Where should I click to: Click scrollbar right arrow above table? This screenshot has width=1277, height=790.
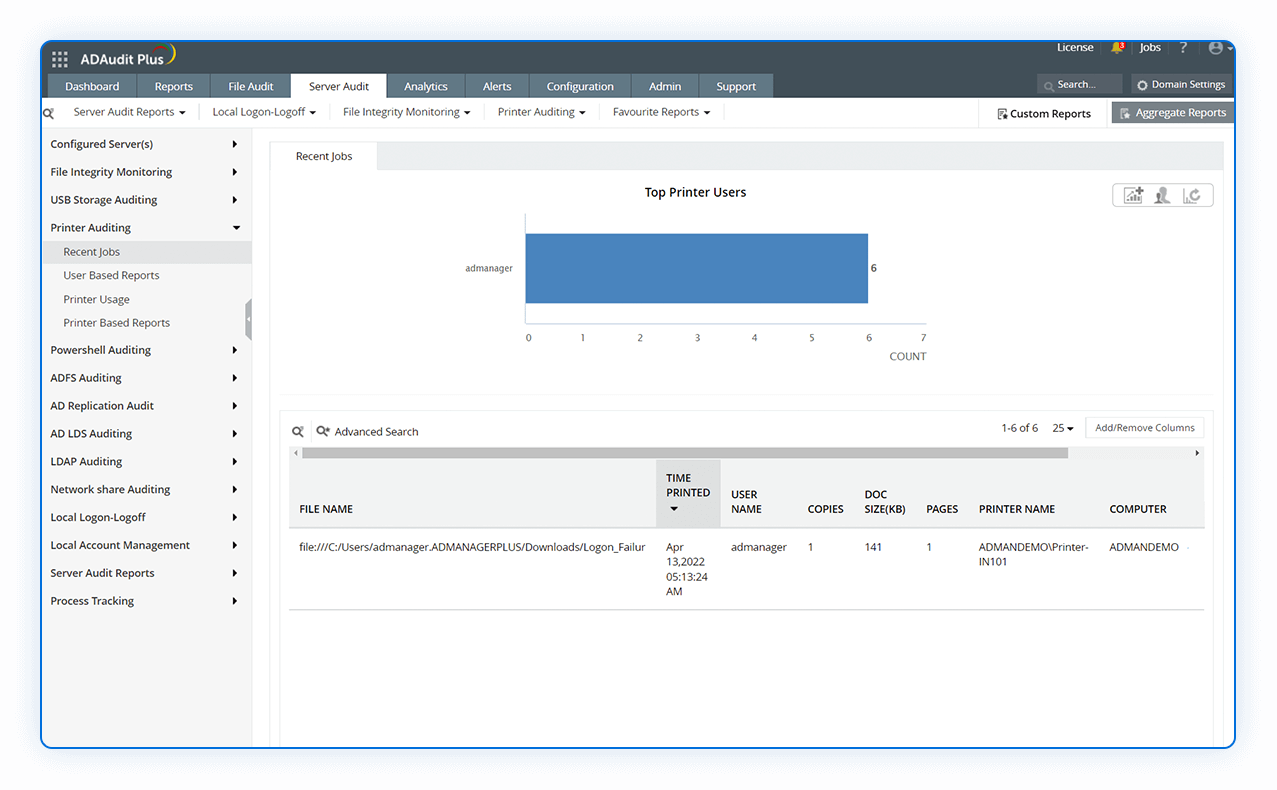[x=1197, y=453]
